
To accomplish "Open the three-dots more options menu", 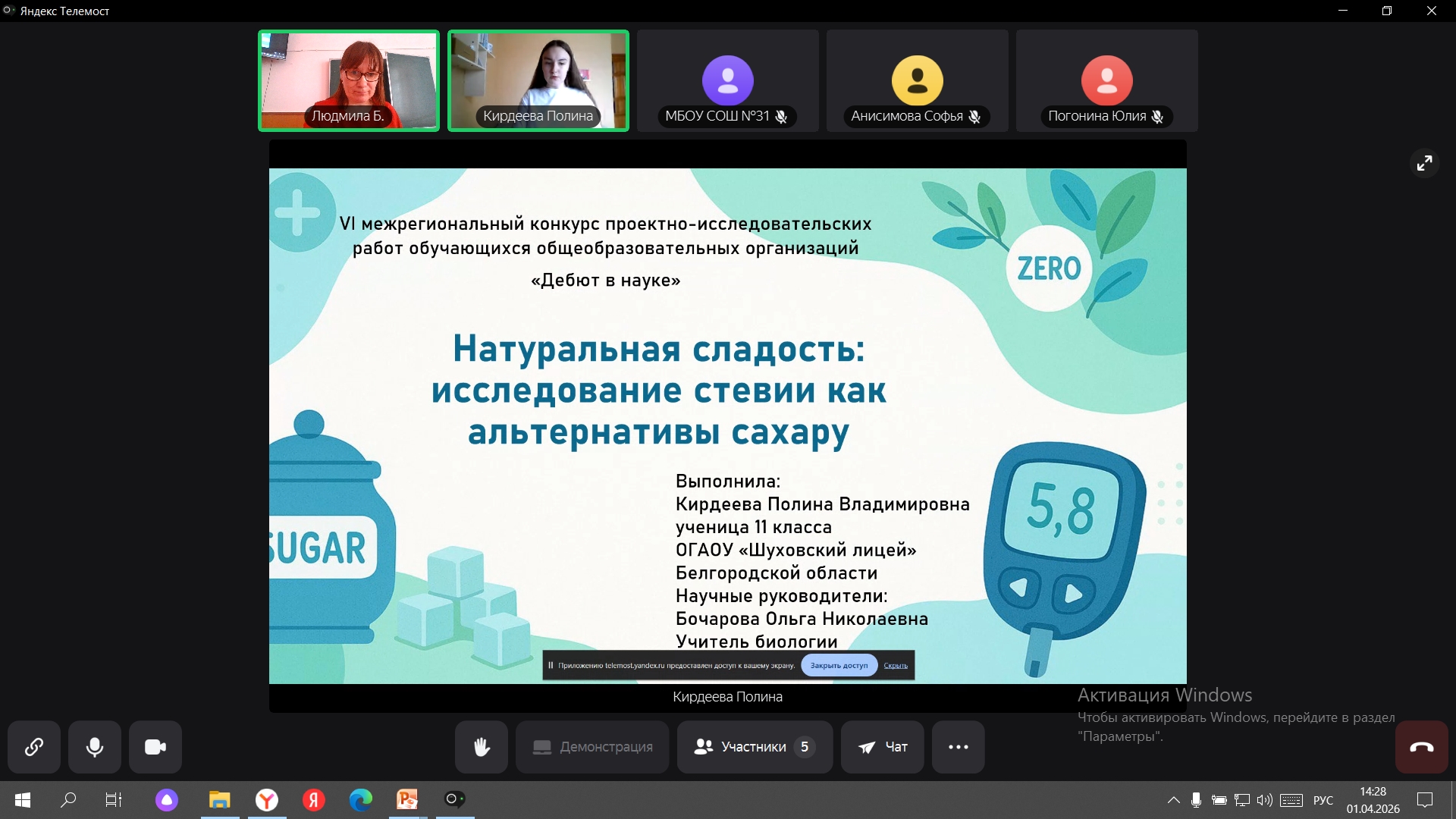I will click(959, 747).
